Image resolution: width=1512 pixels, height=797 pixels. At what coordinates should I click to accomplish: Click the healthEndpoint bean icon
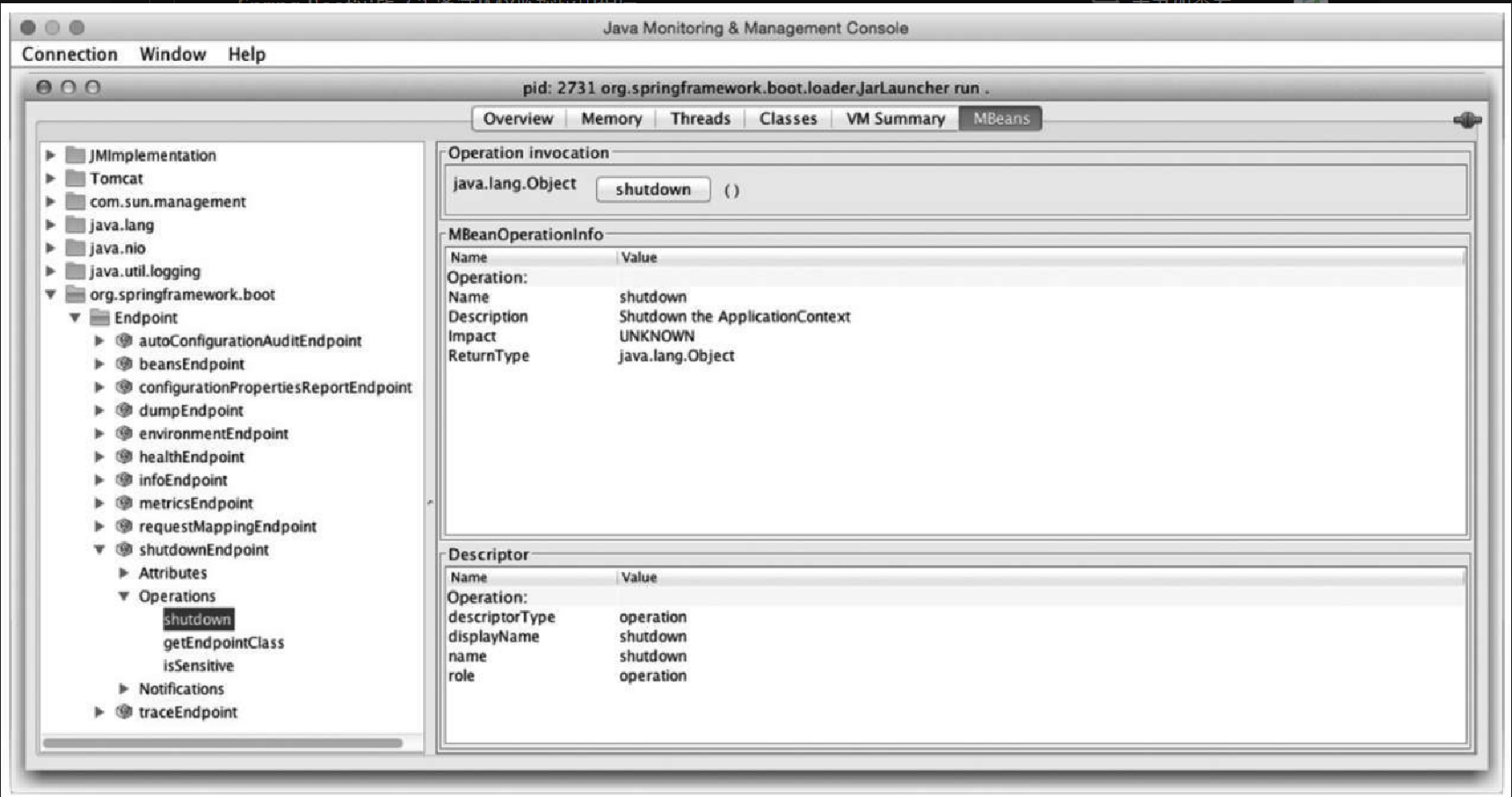tap(124, 457)
